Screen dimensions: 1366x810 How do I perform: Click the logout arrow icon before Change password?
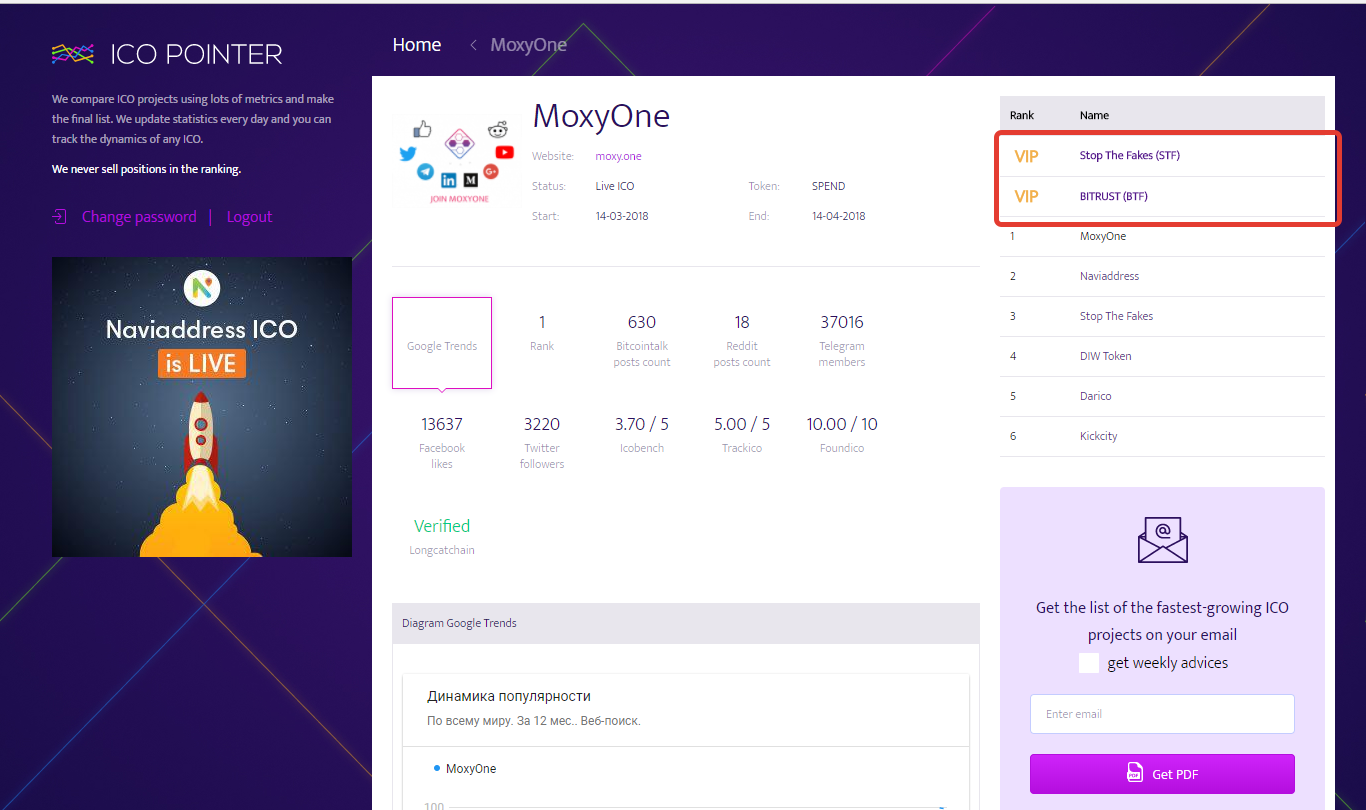pyautogui.click(x=59, y=216)
